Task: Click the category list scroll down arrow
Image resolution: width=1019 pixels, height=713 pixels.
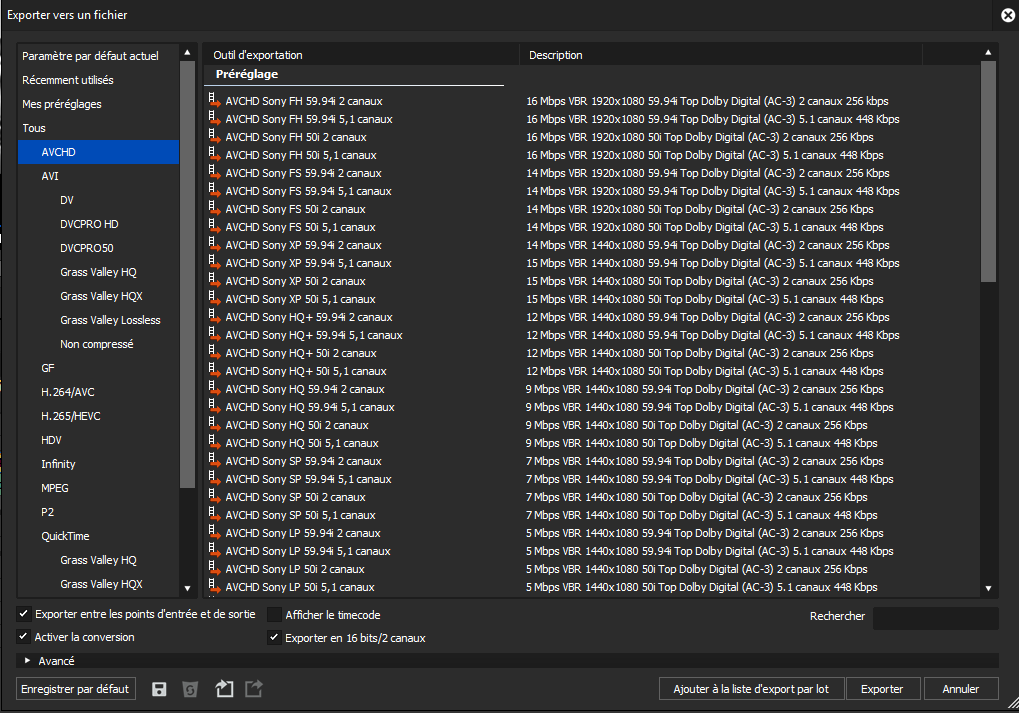Action: [187, 588]
